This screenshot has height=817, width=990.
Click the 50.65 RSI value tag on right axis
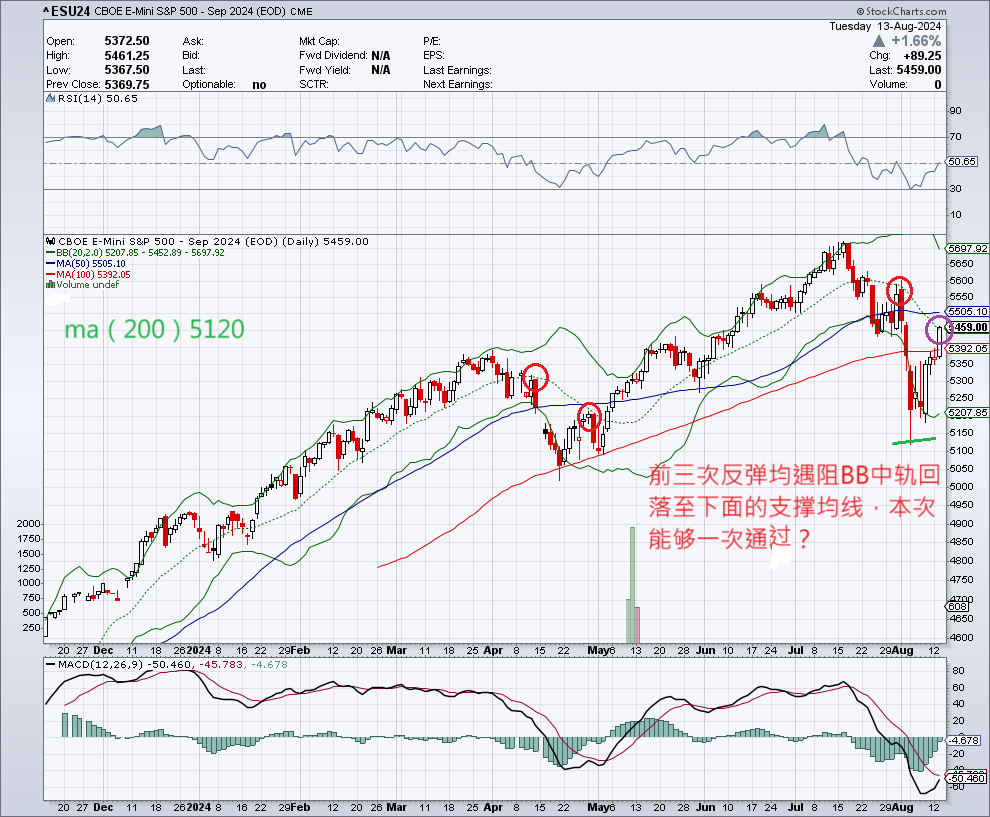tap(962, 162)
